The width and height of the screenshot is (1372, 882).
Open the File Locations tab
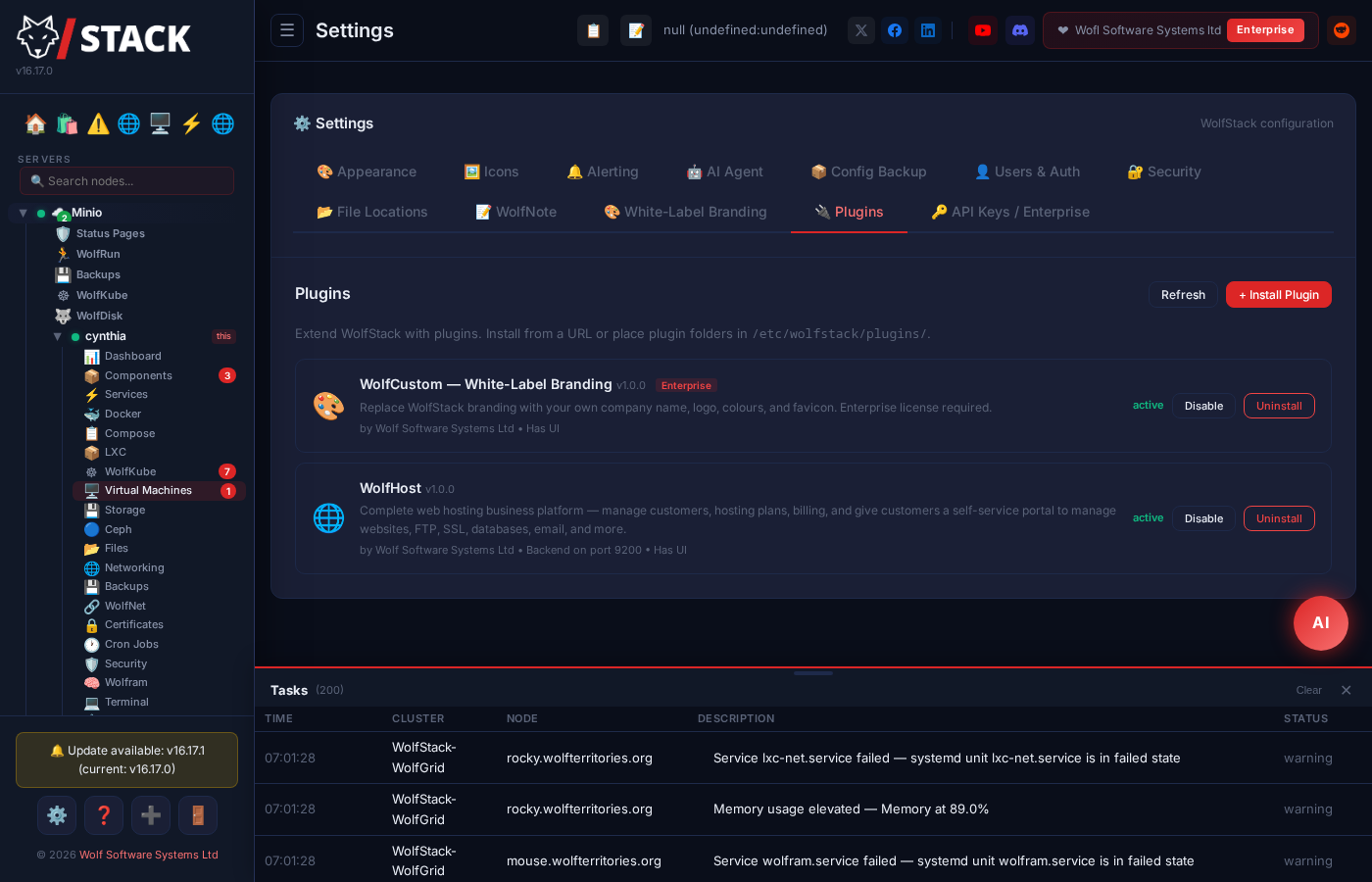point(372,212)
